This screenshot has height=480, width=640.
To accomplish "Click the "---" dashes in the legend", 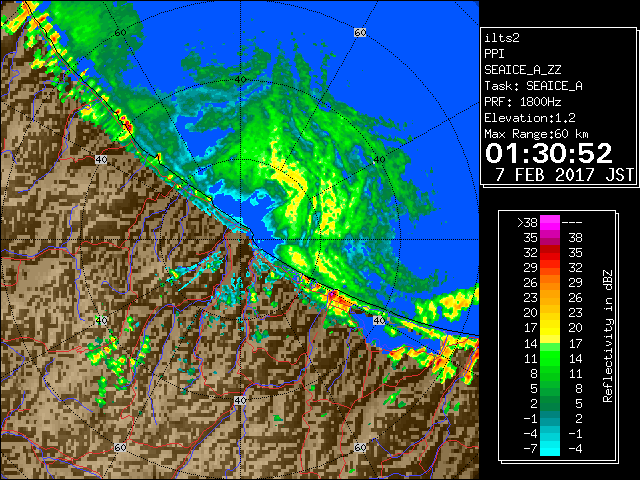I will [572, 223].
